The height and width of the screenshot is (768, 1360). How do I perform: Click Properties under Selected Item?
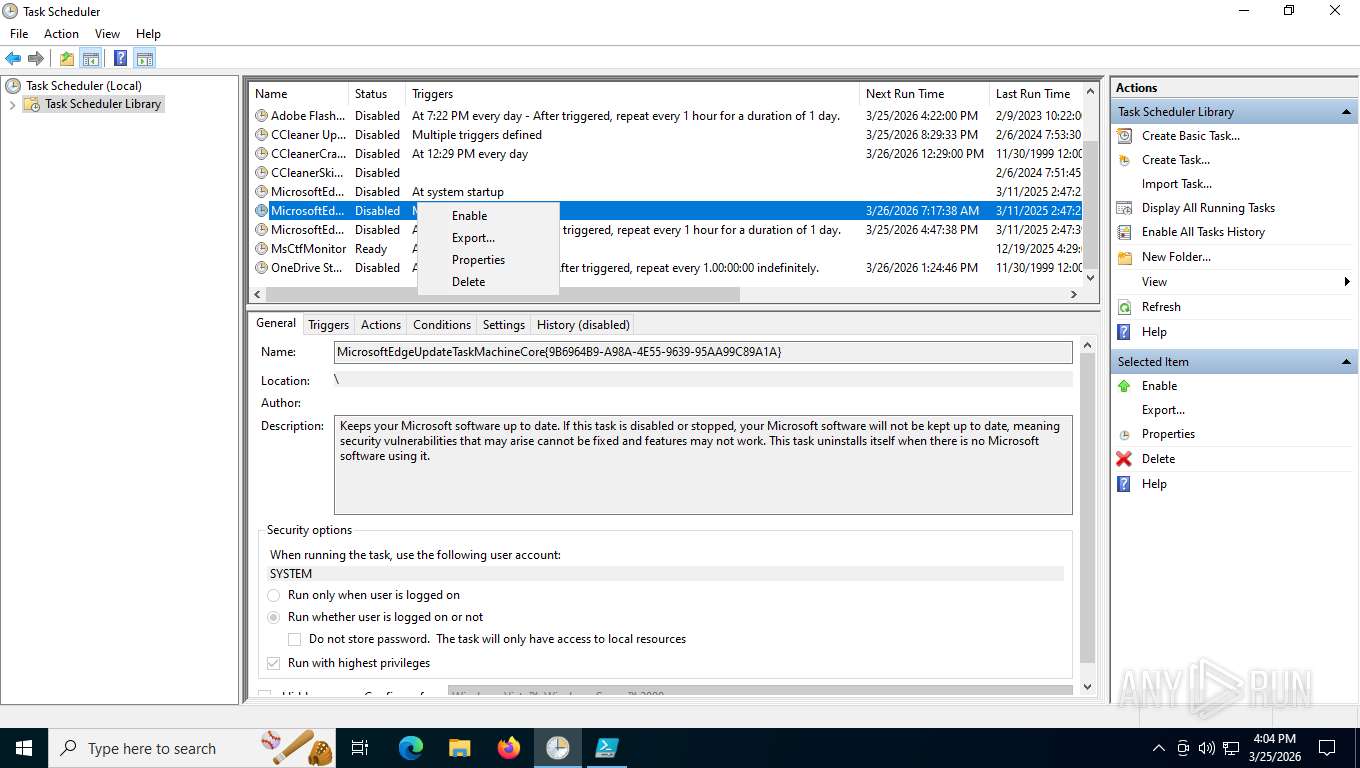[1168, 434]
